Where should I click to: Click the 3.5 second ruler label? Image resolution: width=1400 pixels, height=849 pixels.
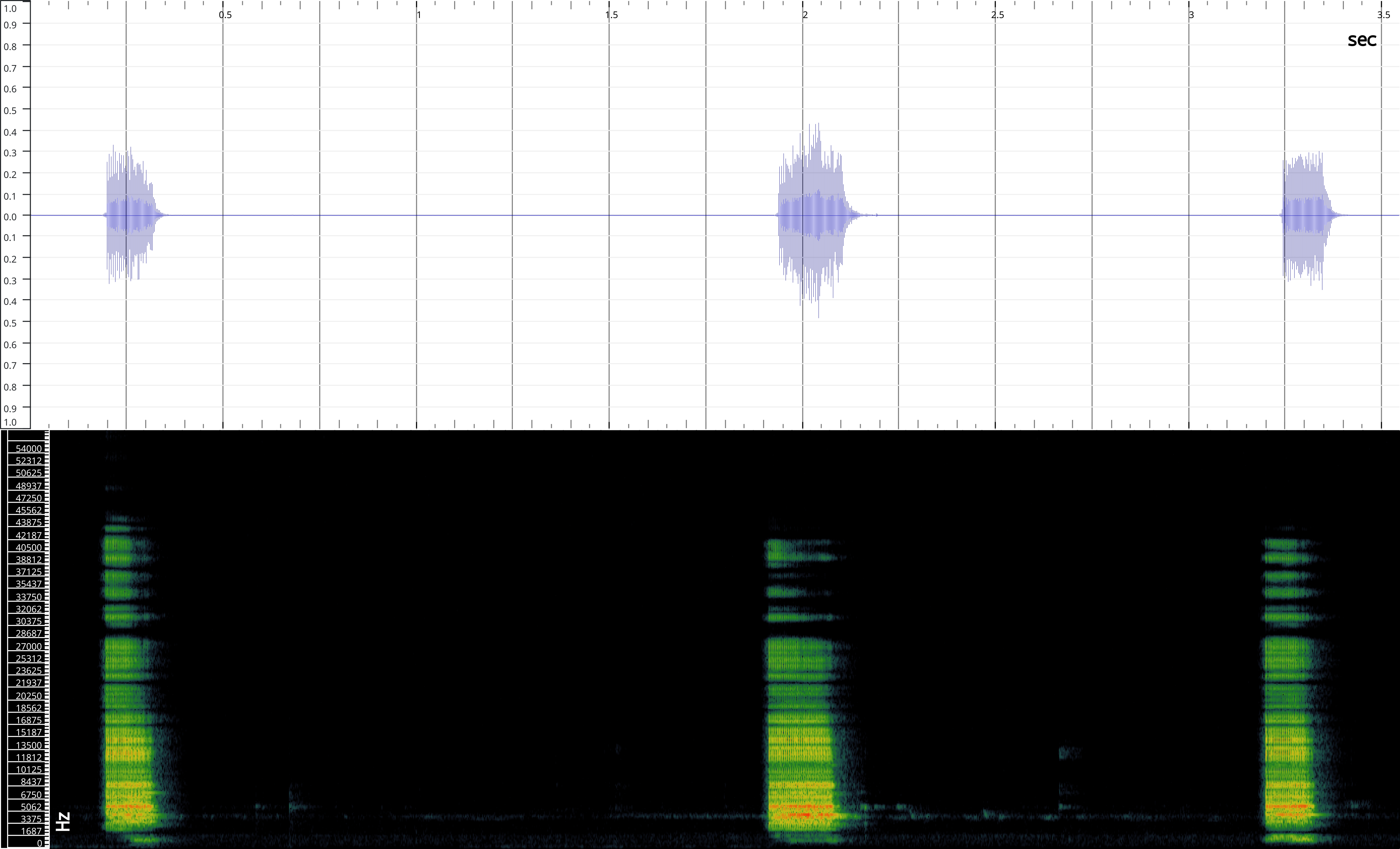(1383, 15)
